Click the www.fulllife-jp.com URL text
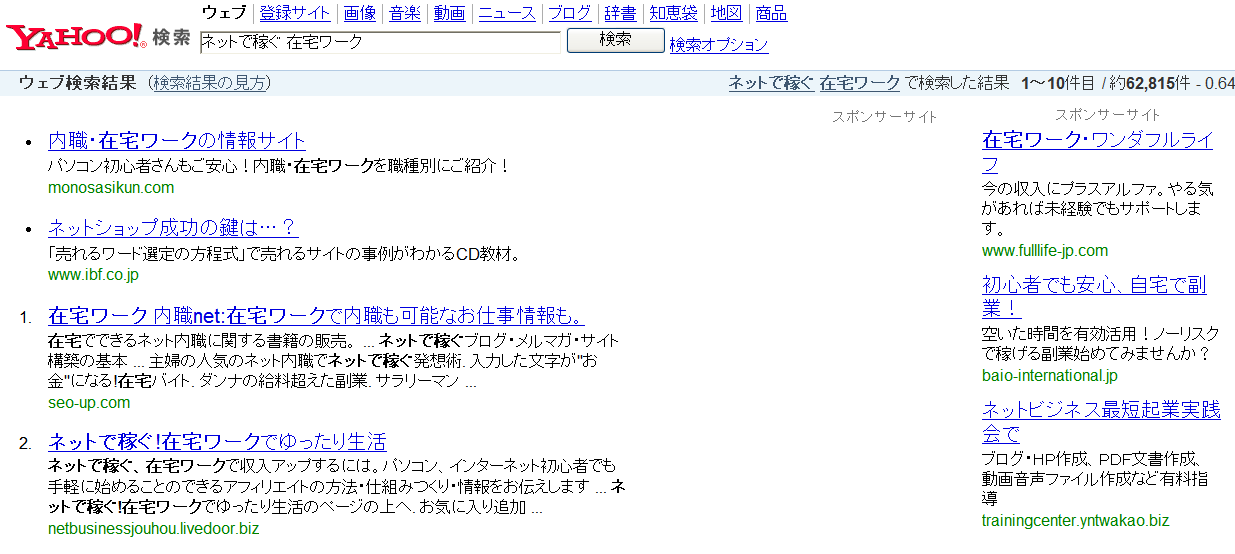The width and height of the screenshot is (1235, 554). (x=1045, y=251)
